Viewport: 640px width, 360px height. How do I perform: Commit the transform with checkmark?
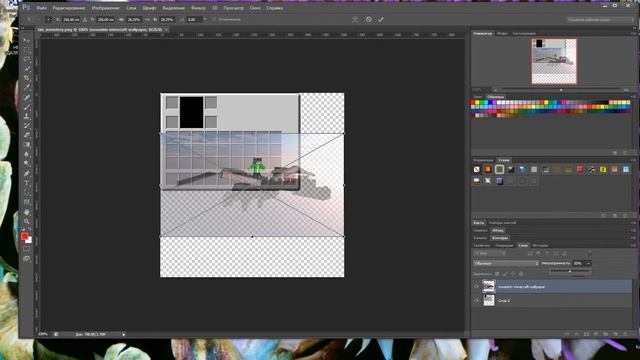click(x=380, y=19)
